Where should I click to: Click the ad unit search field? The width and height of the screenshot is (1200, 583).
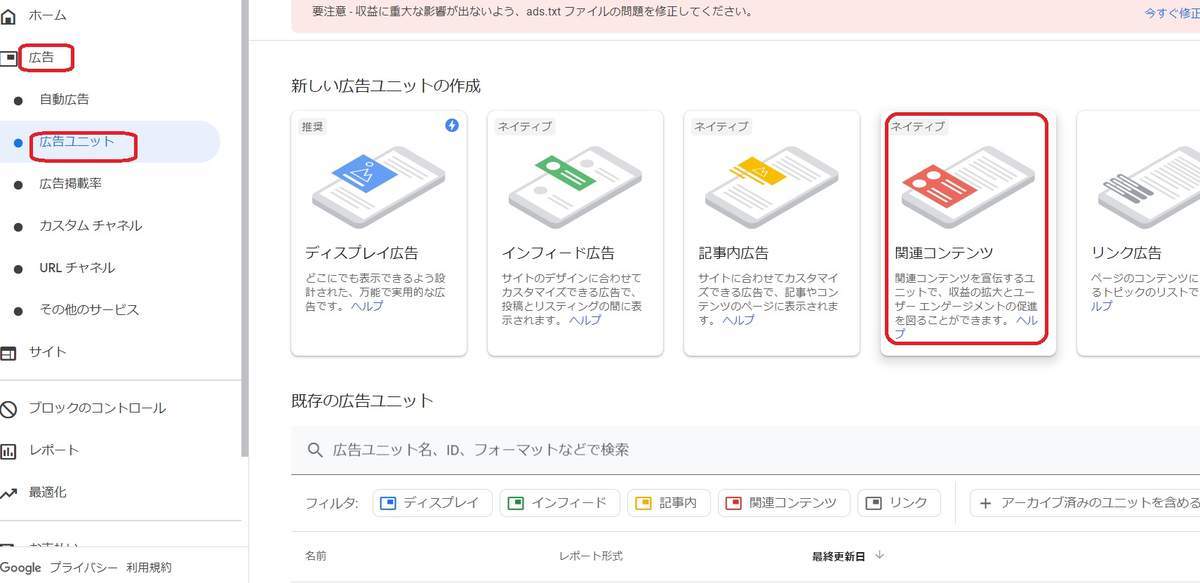[x=745, y=450]
